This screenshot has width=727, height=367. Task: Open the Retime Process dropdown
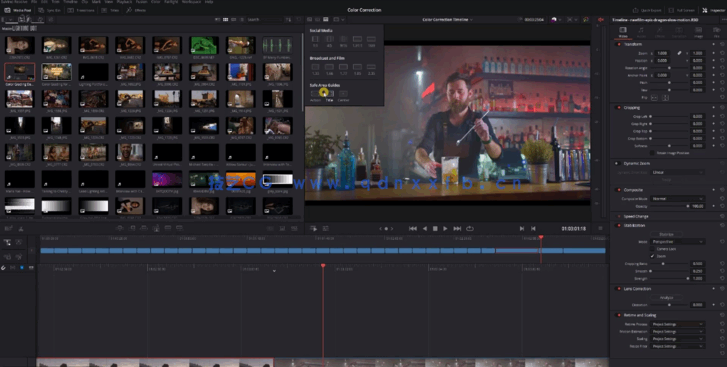(x=677, y=324)
